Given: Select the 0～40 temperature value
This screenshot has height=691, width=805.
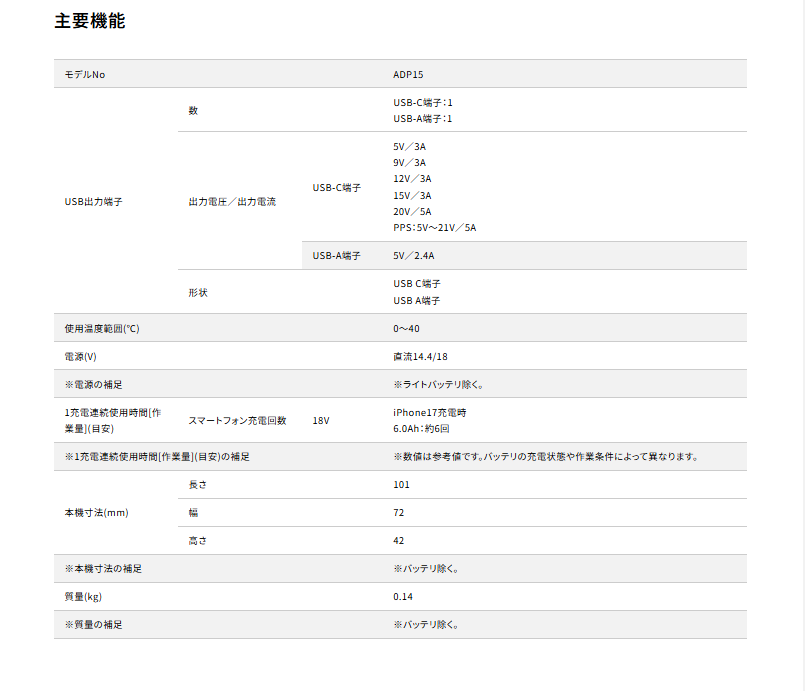Looking at the screenshot, I should point(407,328).
